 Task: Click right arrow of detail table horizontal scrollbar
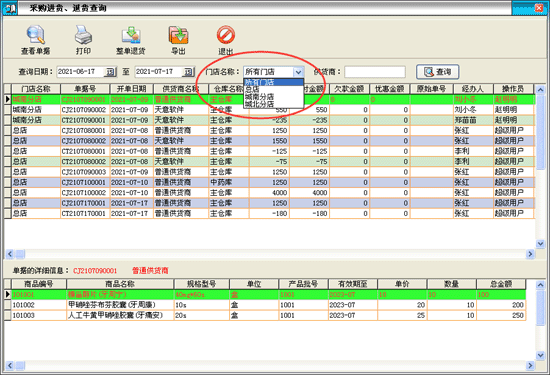coord(530,366)
